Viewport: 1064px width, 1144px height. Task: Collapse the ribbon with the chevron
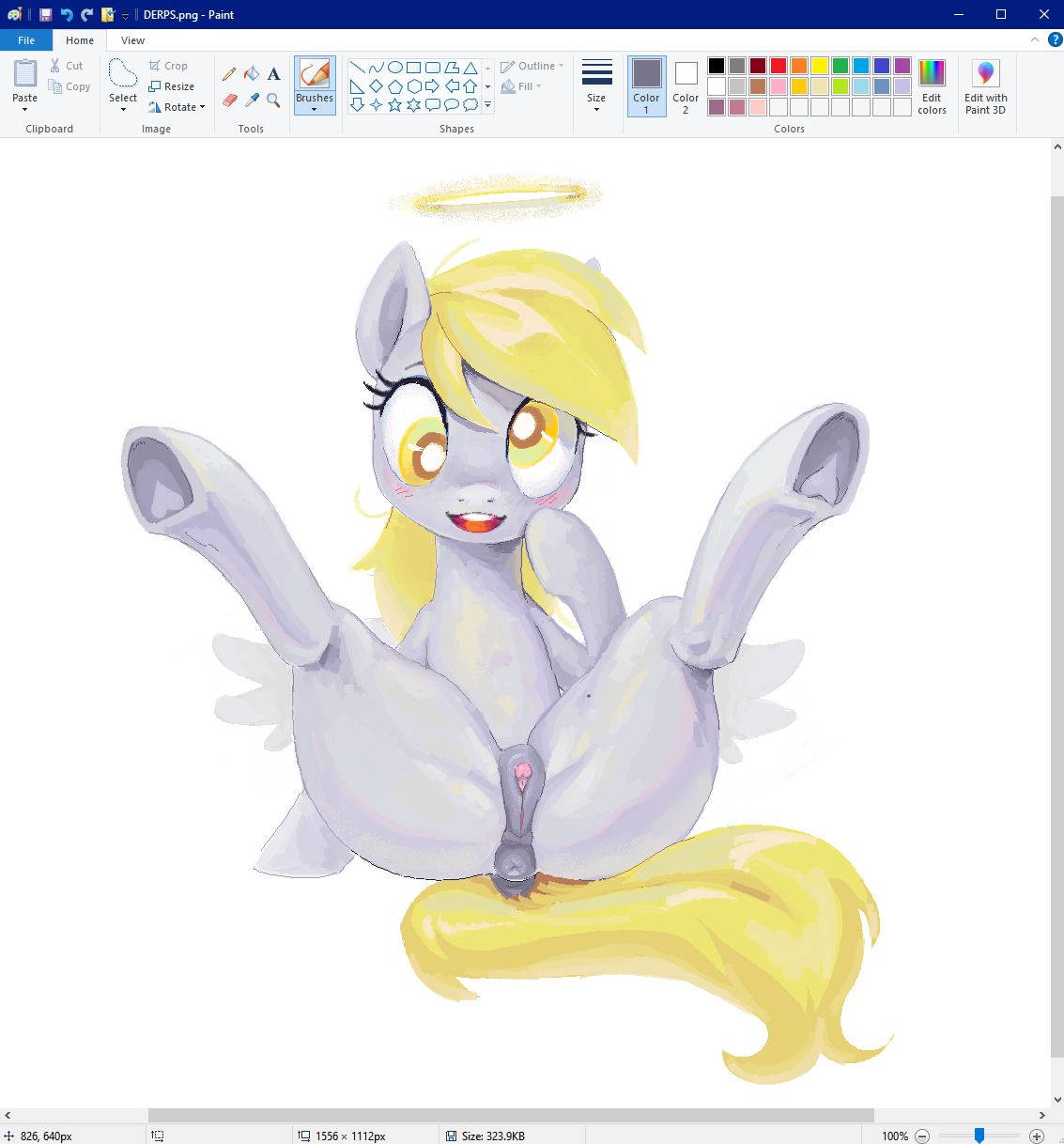[1035, 39]
